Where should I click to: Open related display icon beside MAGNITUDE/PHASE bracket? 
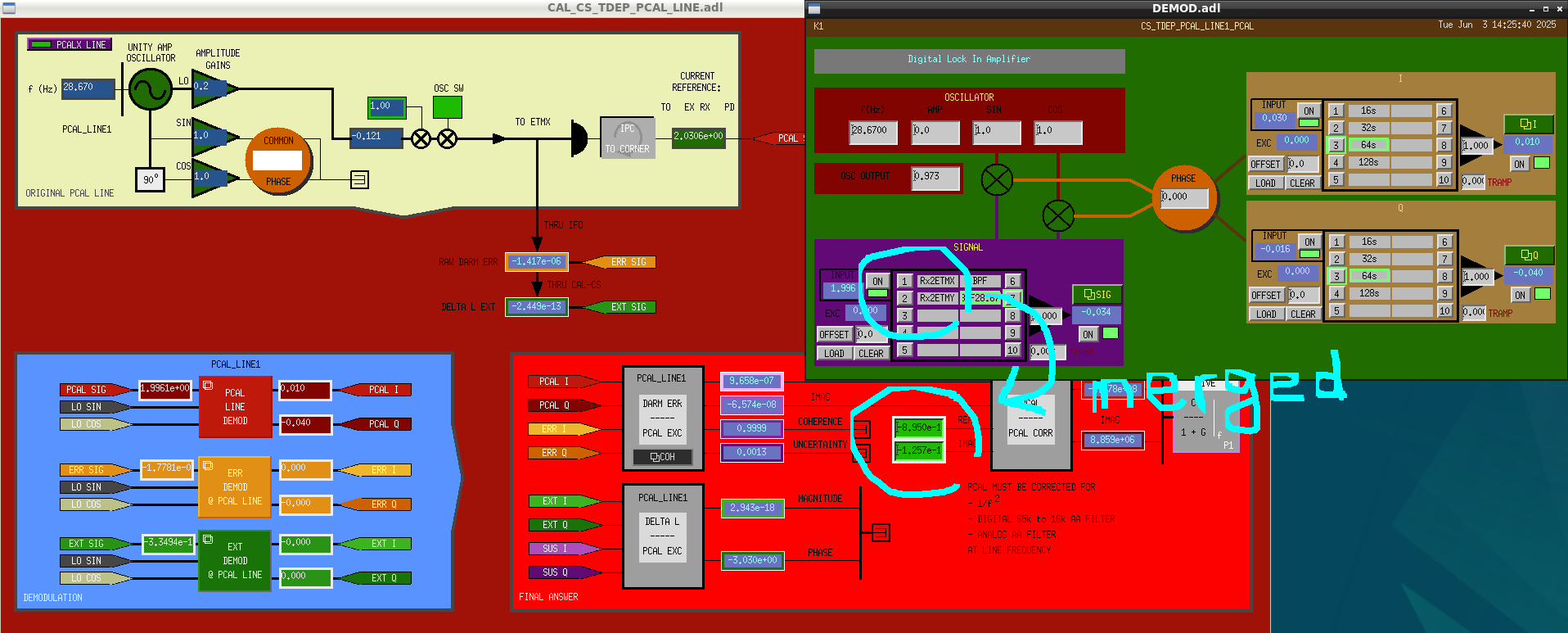(x=881, y=533)
